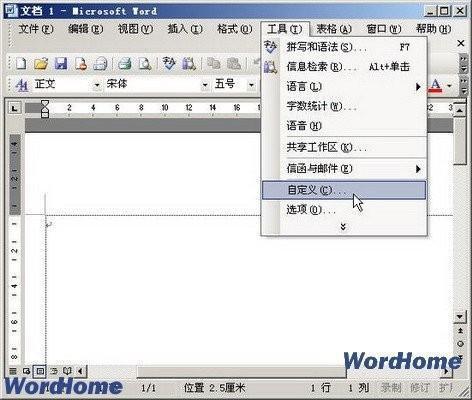Click the vertical scrollbar down arrow
Viewport: 472px width, 400px height.
460,316
